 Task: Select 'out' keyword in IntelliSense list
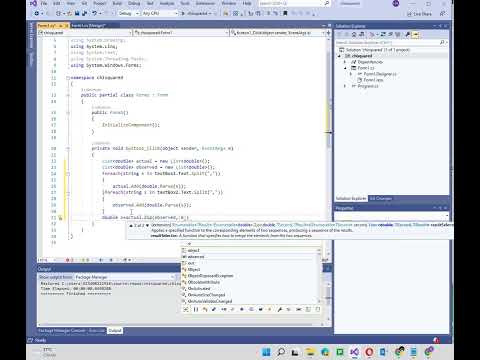(x=251, y=263)
